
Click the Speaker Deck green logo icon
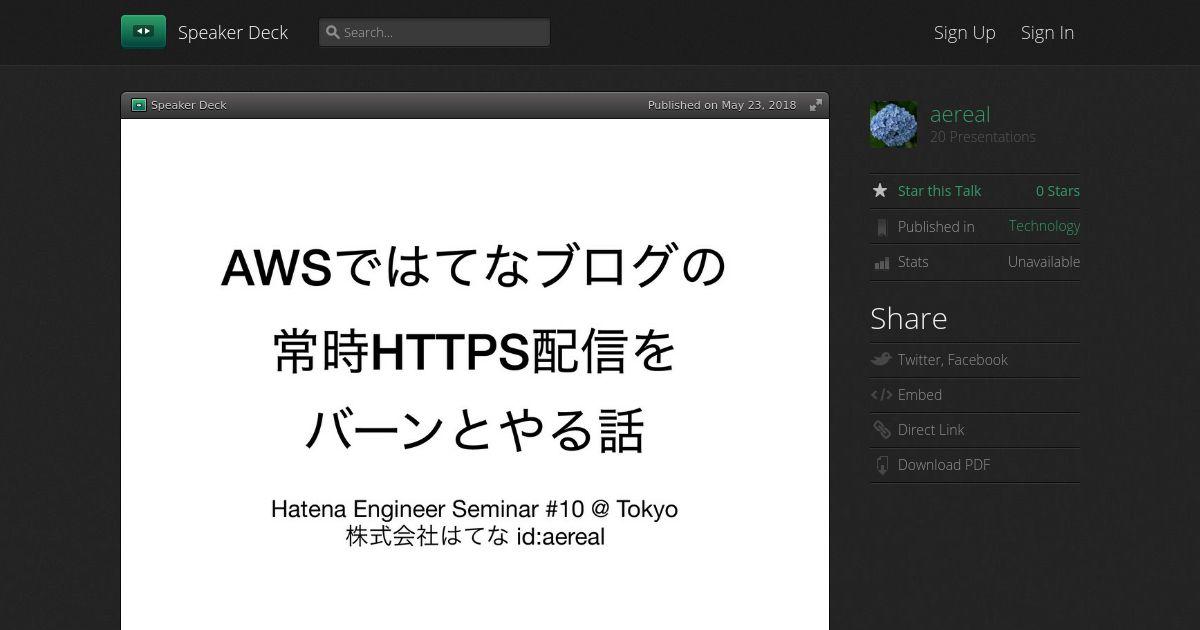(143, 32)
